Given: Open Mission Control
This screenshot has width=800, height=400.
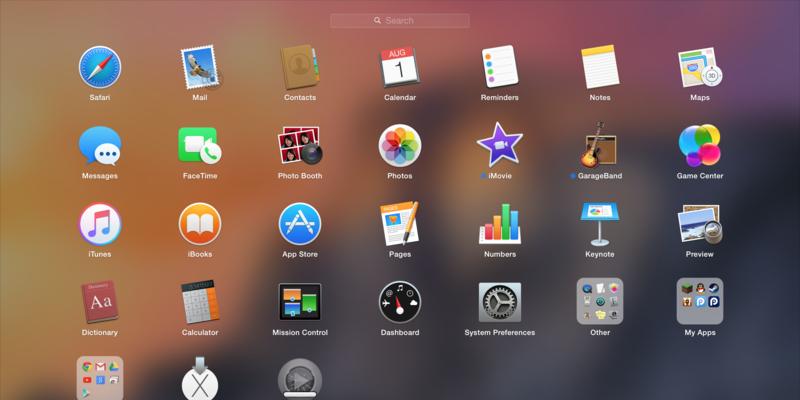Looking at the screenshot, I should 300,302.
